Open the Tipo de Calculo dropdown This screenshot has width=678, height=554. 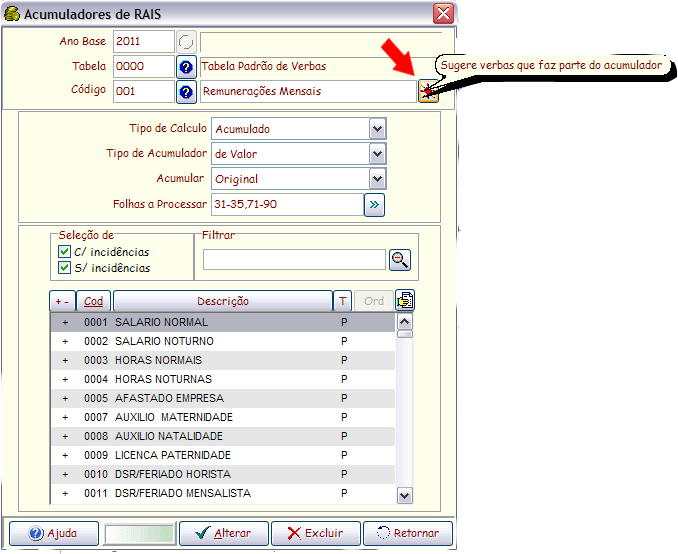377,129
